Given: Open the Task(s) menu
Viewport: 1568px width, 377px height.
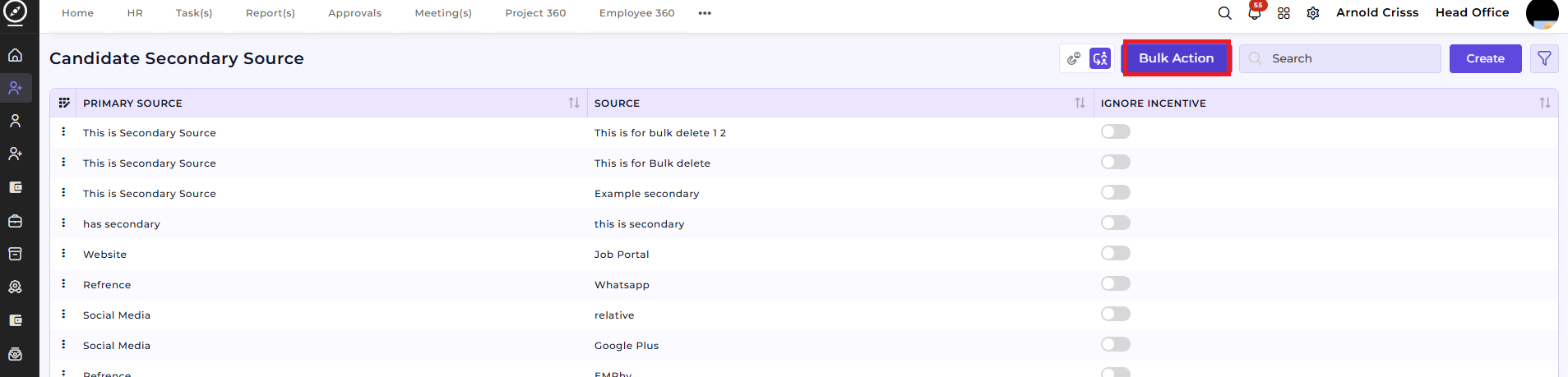Looking at the screenshot, I should pyautogui.click(x=194, y=13).
